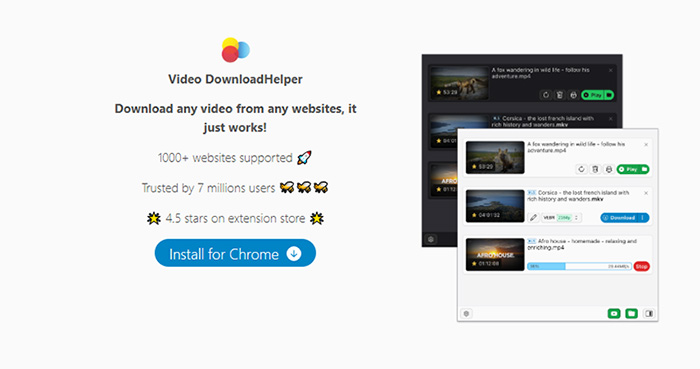
Task: Click refresh icon on fox video in dark panel
Action: pos(546,95)
